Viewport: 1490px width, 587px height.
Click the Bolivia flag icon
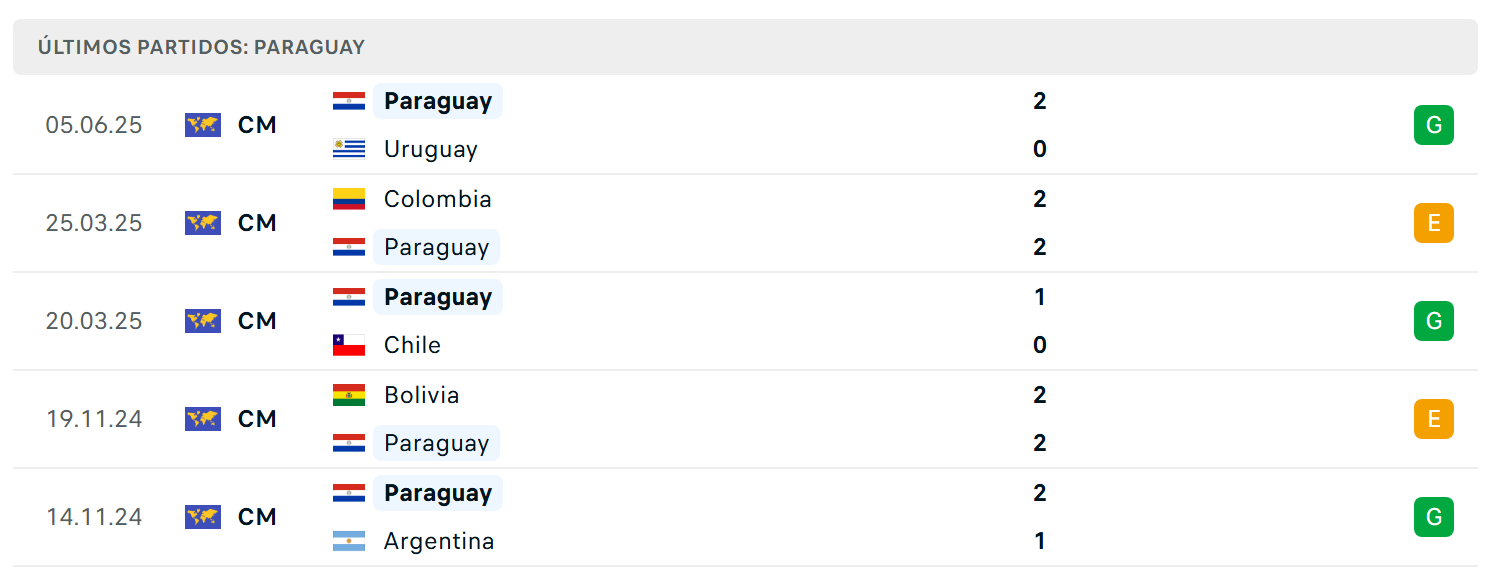tap(349, 395)
